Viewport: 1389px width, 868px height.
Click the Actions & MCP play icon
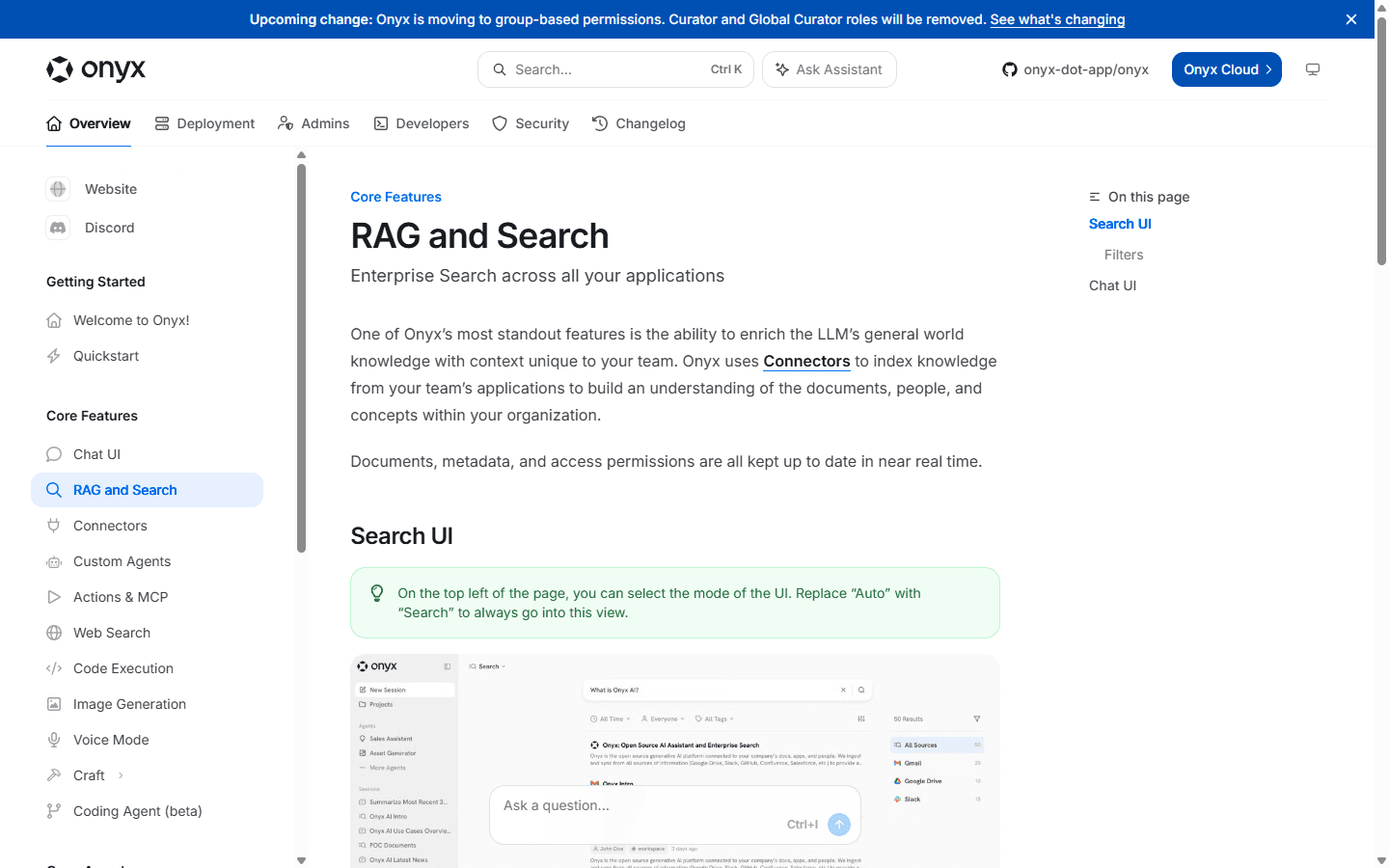tap(54, 597)
